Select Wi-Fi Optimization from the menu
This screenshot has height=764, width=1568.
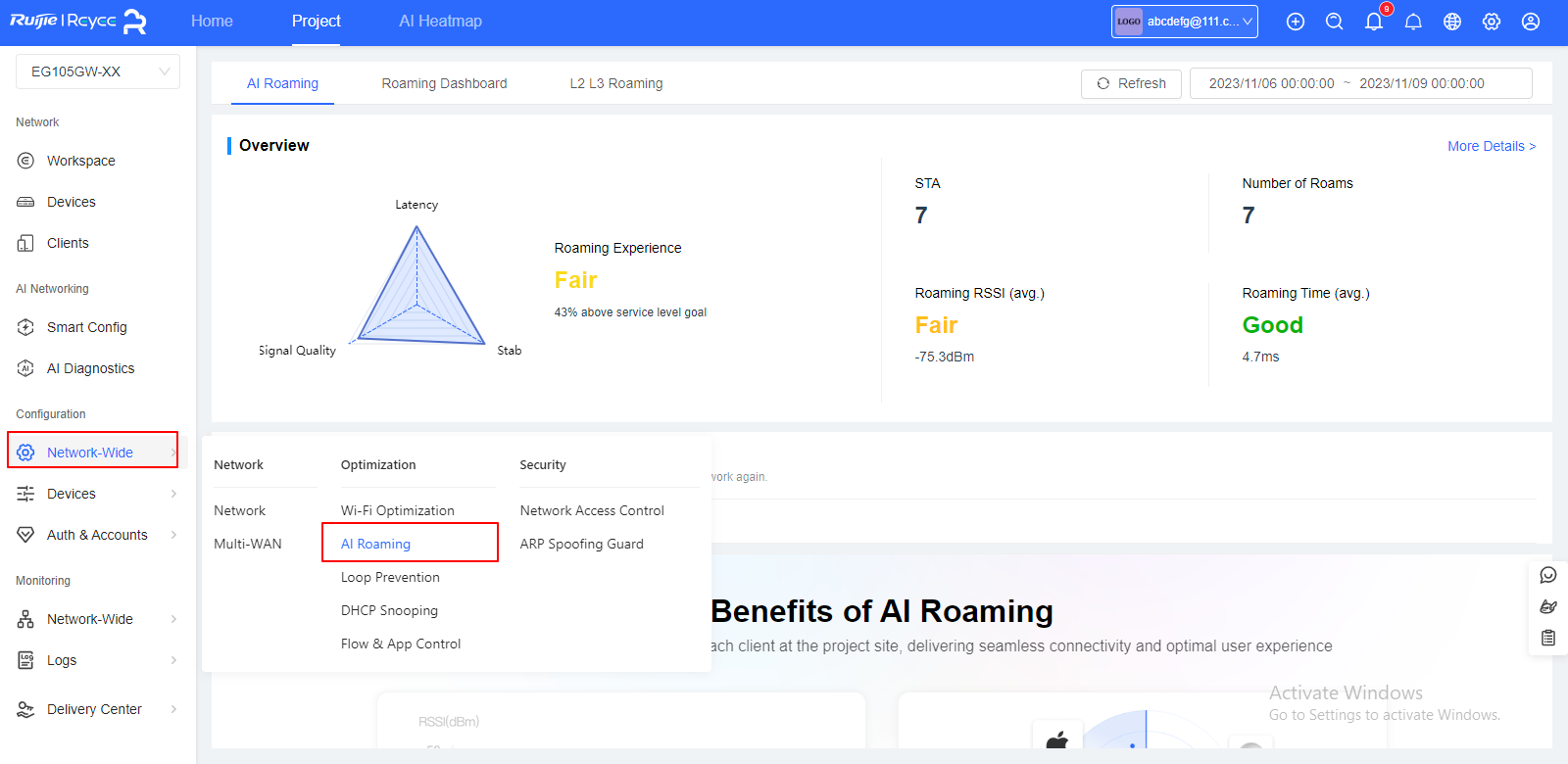398,510
